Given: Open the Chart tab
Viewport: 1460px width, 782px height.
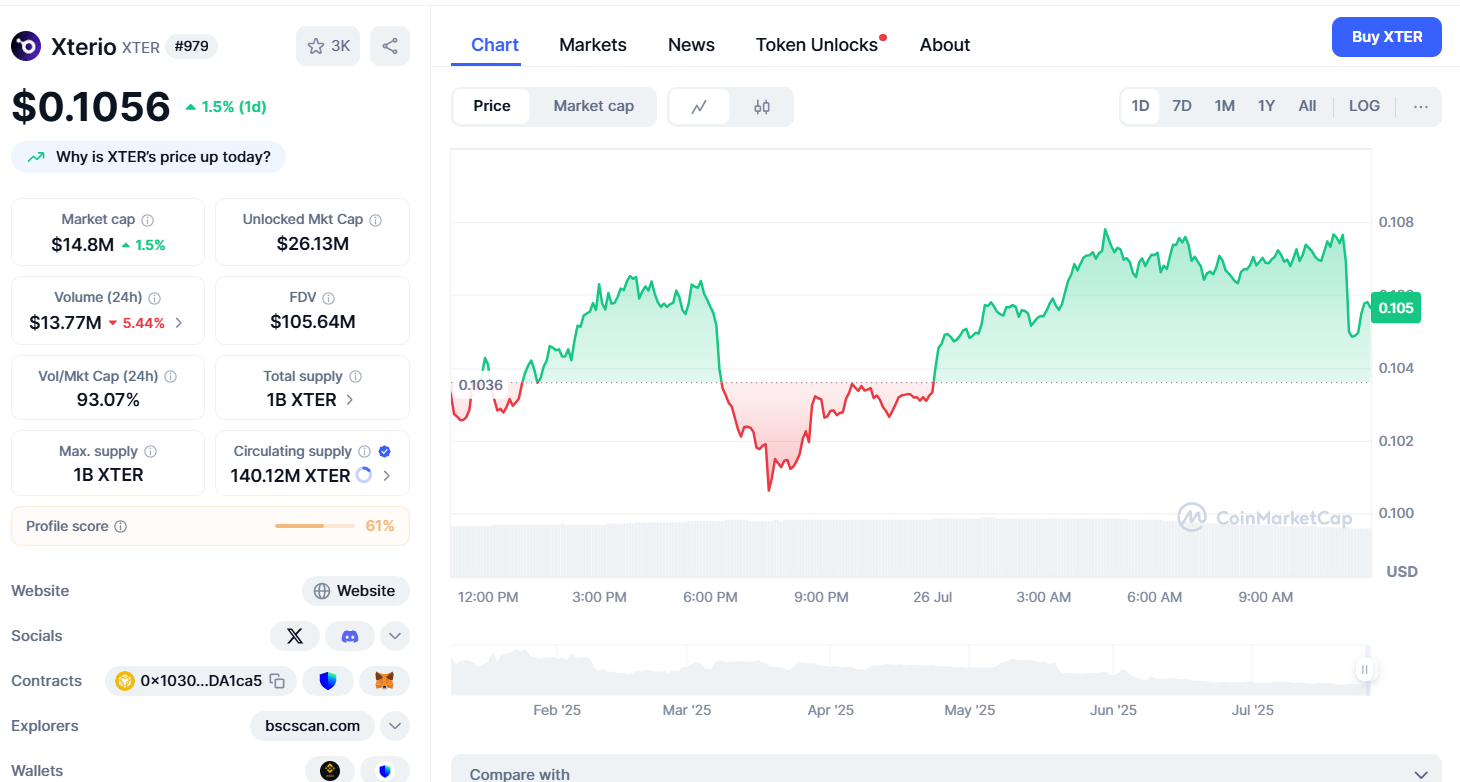Looking at the screenshot, I should (x=495, y=45).
